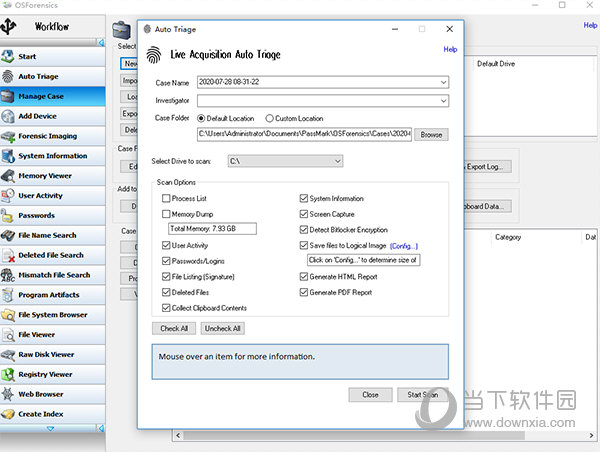600x452 pixels.
Task: Toggle File Listing (Signature) checkbox
Action: tap(166, 277)
